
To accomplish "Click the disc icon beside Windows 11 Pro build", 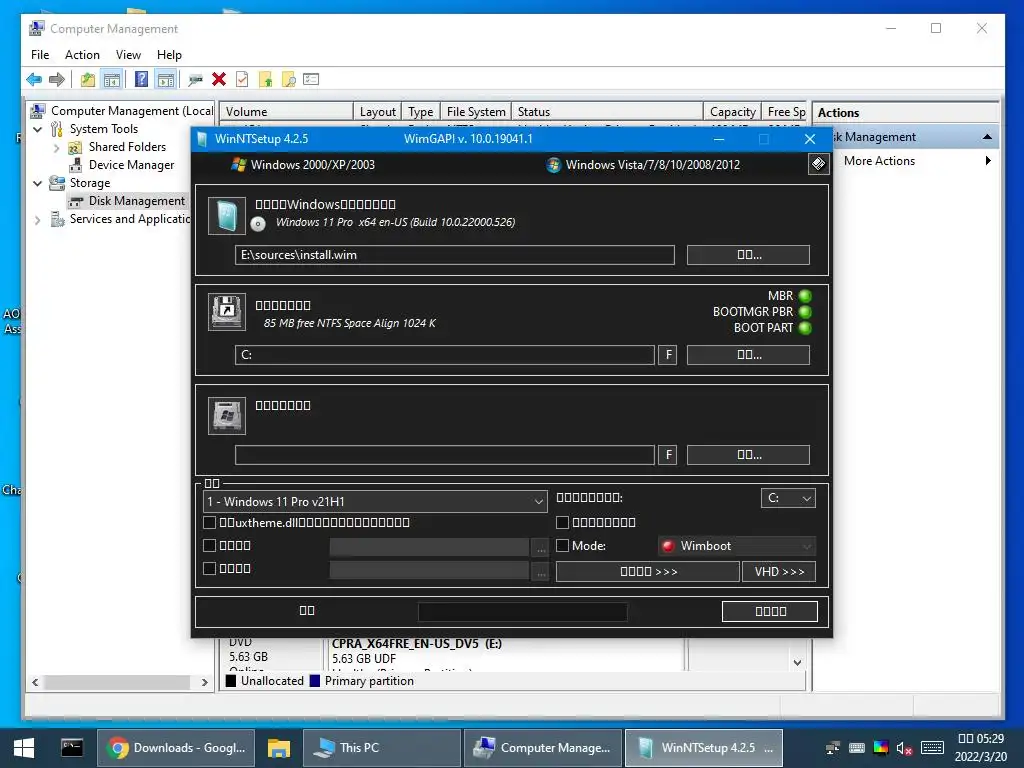I will 259,224.
